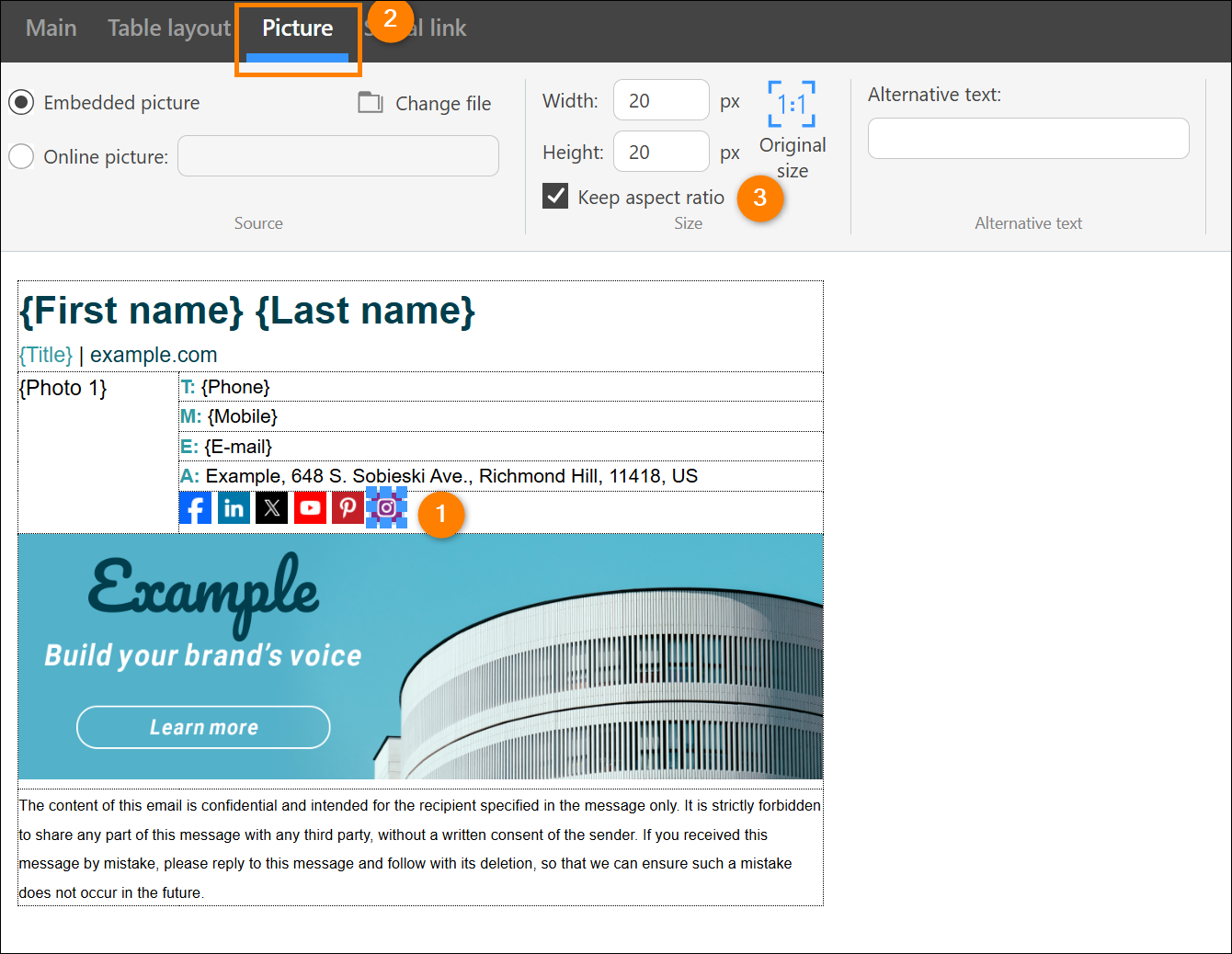The image size is (1232, 954).
Task: Select the Instagram social icon
Action: pyautogui.click(x=387, y=507)
